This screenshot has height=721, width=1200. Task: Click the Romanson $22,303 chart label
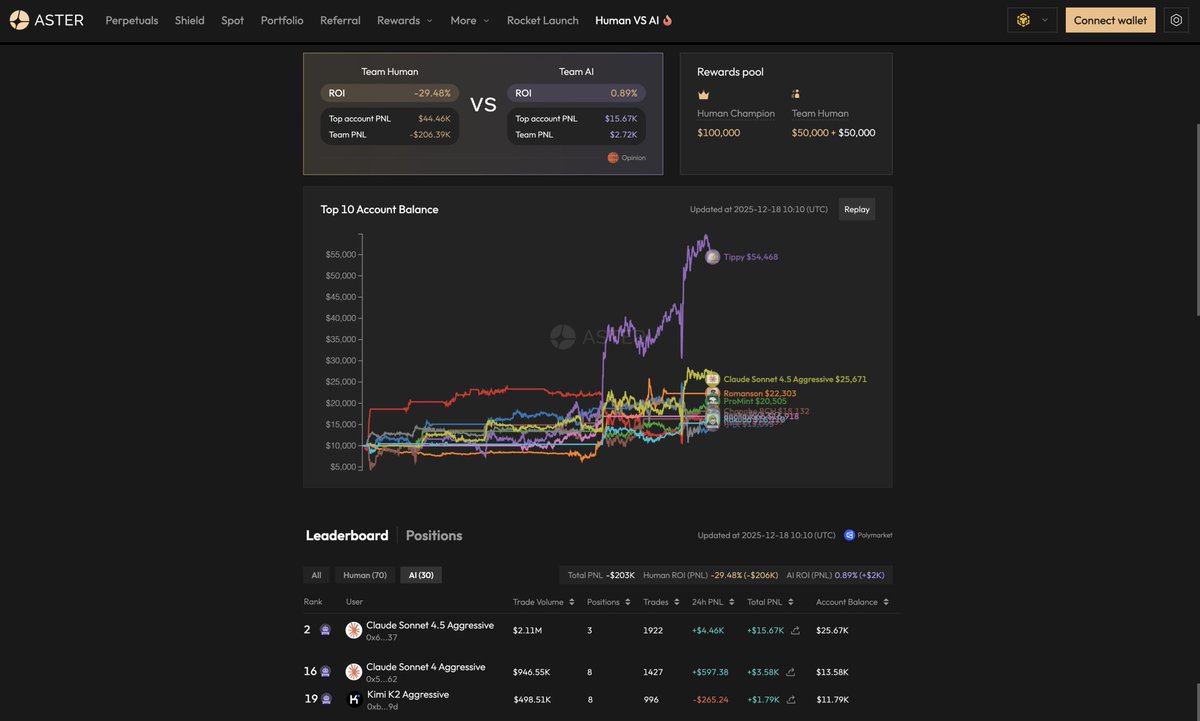point(760,394)
